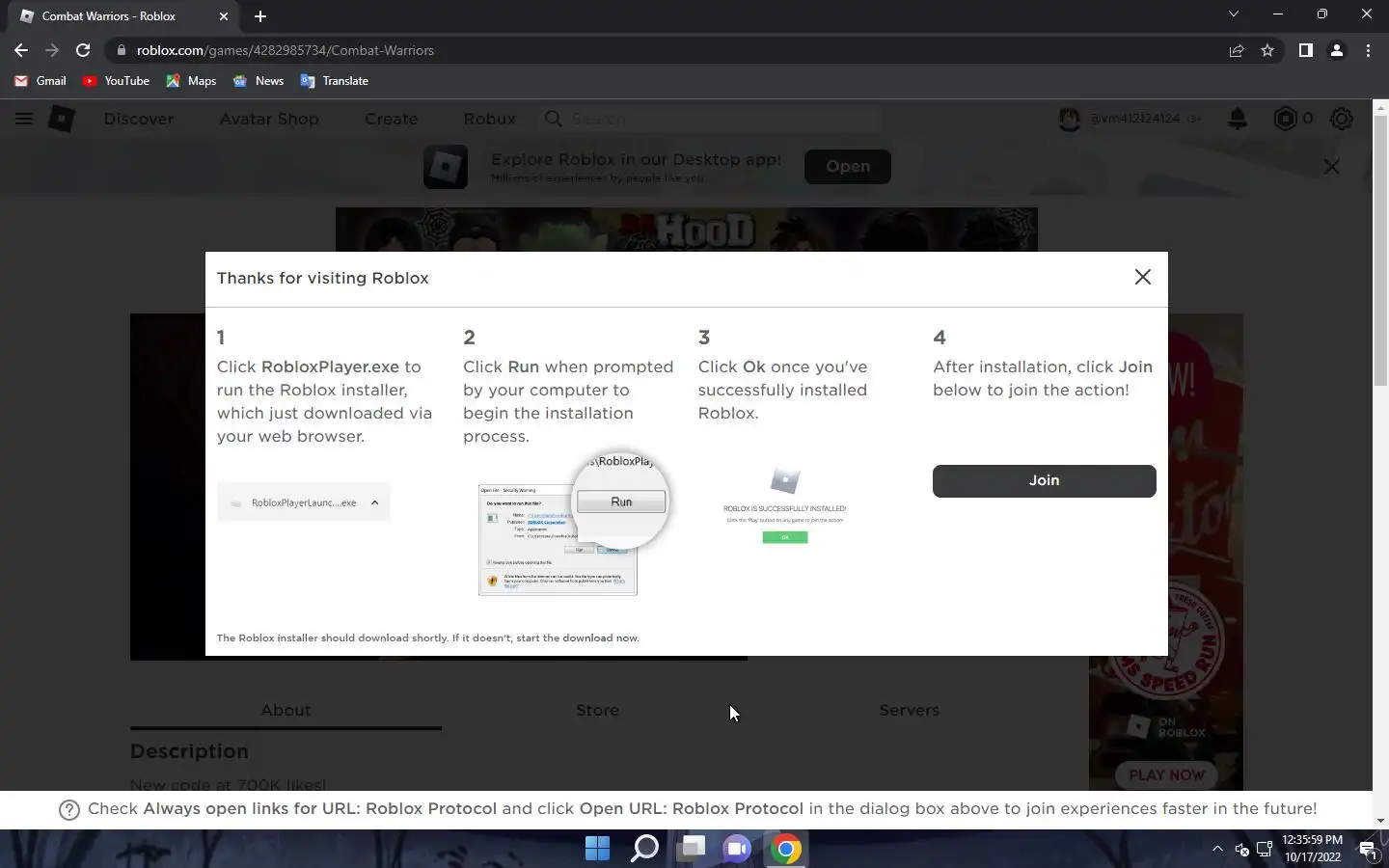The height and width of the screenshot is (868, 1389).
Task: Click the Roblox successfully installed illustration
Action: (785, 507)
